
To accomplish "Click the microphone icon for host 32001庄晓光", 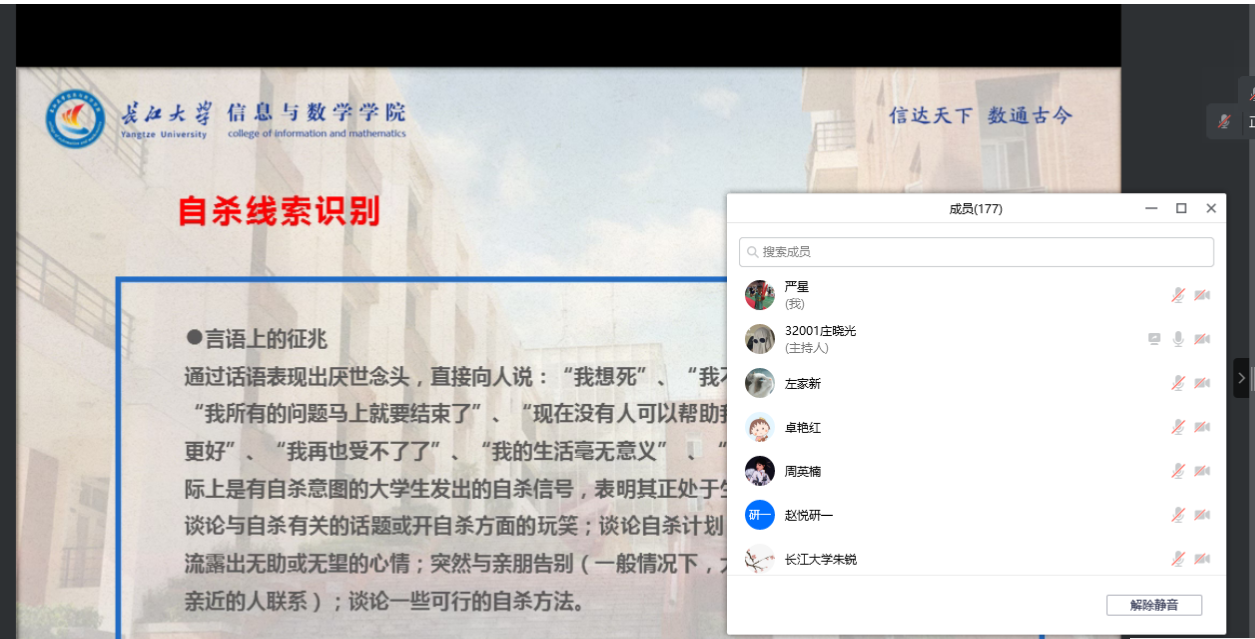I will click(1179, 339).
